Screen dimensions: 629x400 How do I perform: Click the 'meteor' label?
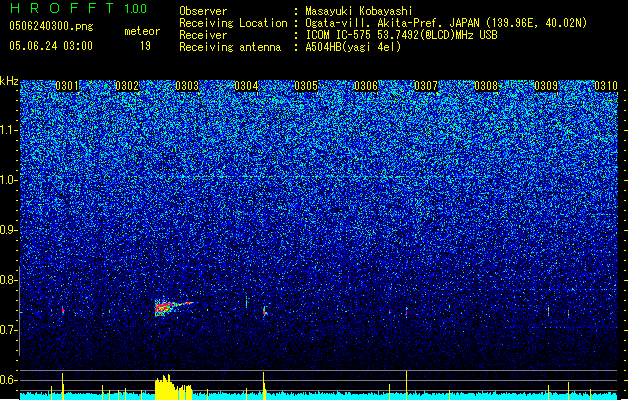[x=142, y=31]
